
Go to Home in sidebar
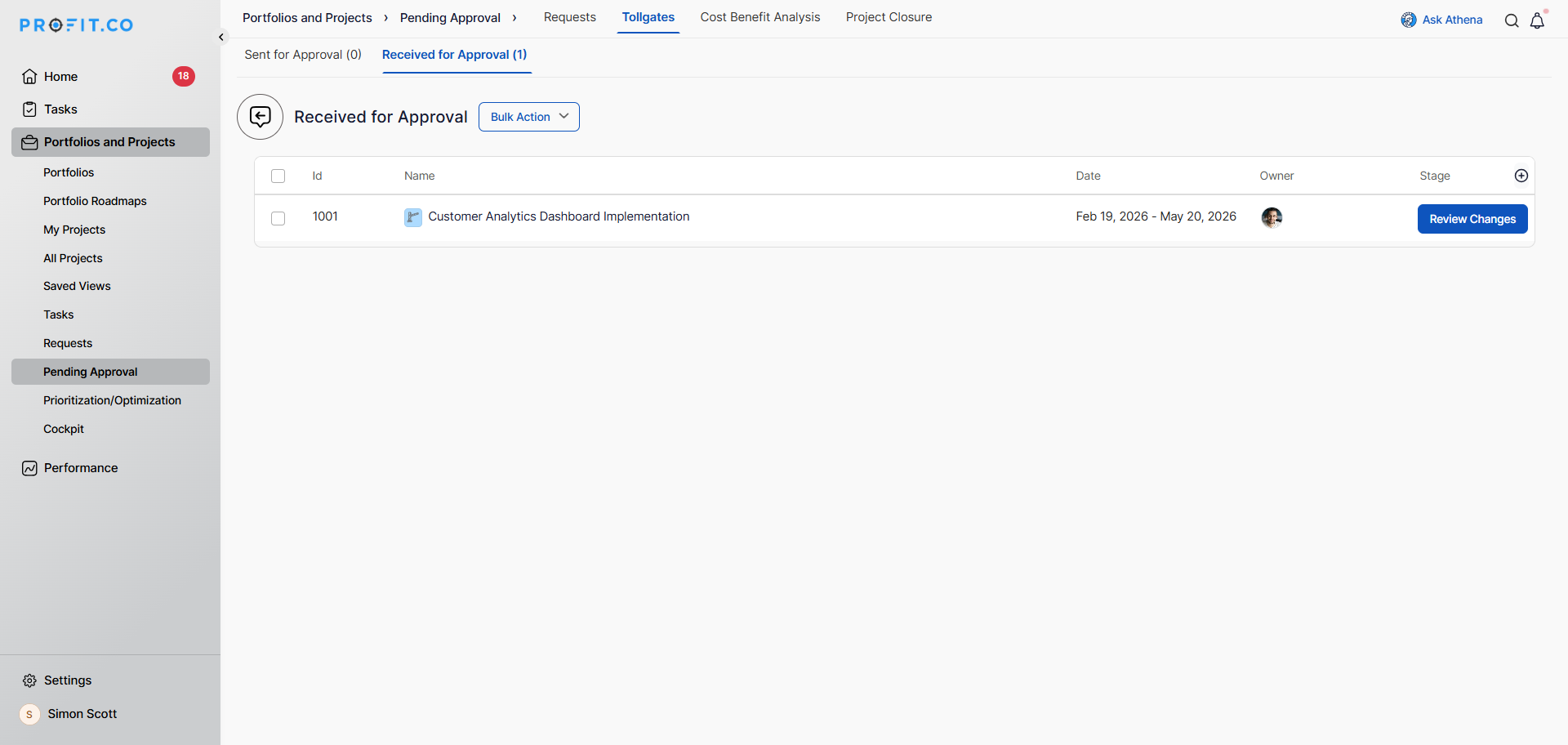click(x=60, y=77)
